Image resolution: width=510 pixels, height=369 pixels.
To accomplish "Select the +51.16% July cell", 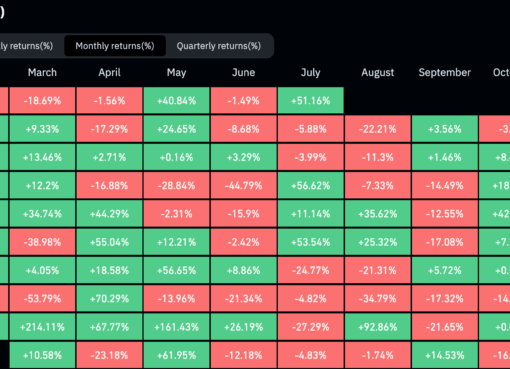I will click(x=311, y=101).
